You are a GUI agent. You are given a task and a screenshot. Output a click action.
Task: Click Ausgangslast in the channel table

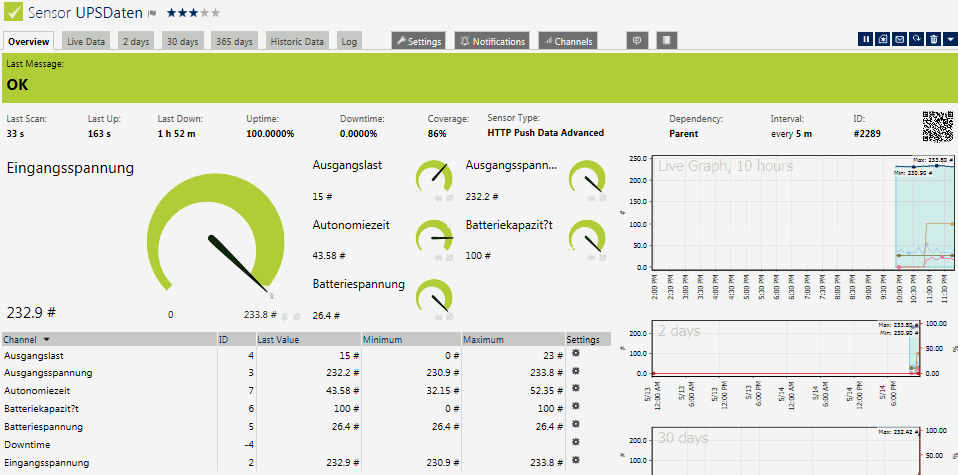34,355
